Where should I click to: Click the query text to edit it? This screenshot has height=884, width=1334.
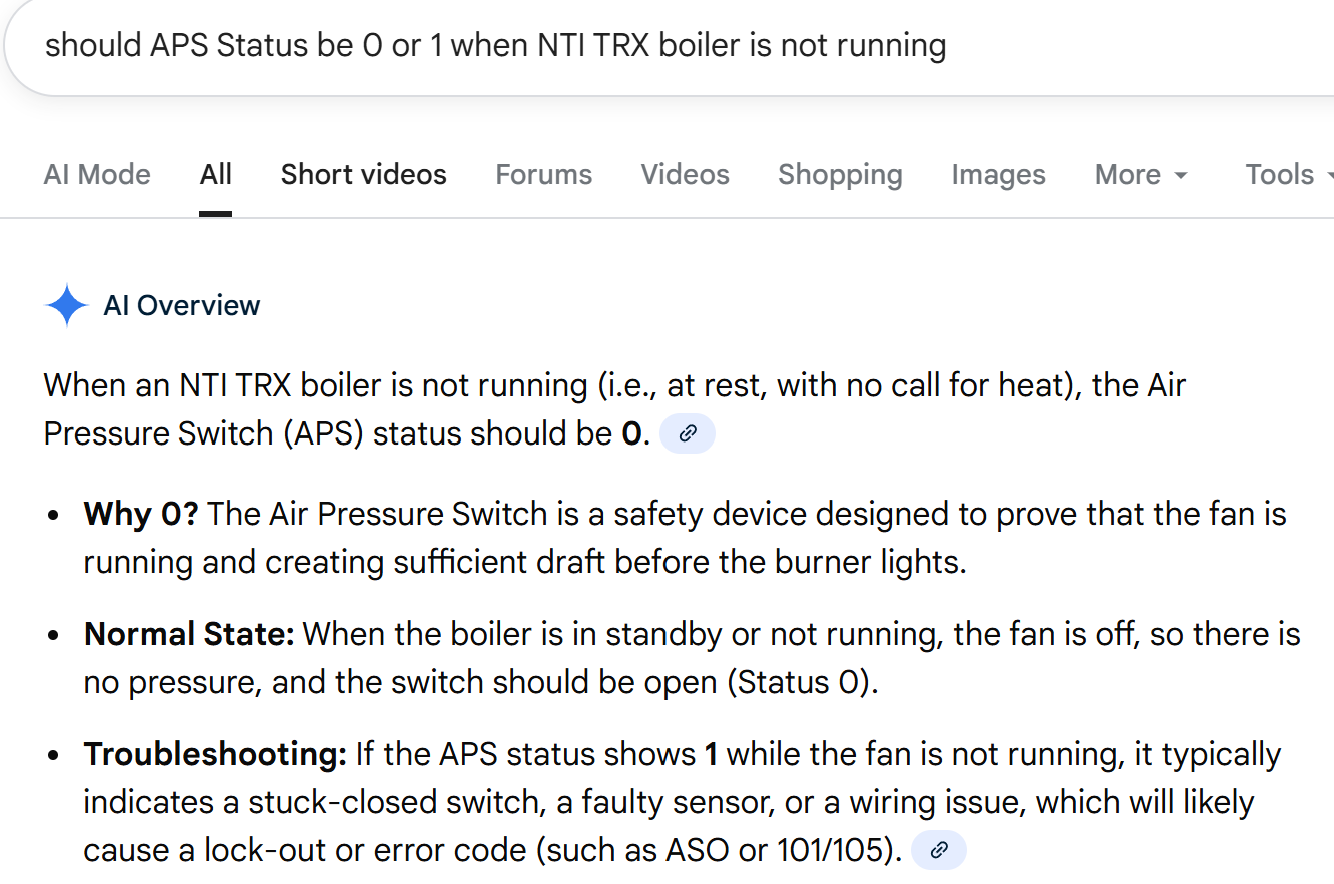(494, 45)
